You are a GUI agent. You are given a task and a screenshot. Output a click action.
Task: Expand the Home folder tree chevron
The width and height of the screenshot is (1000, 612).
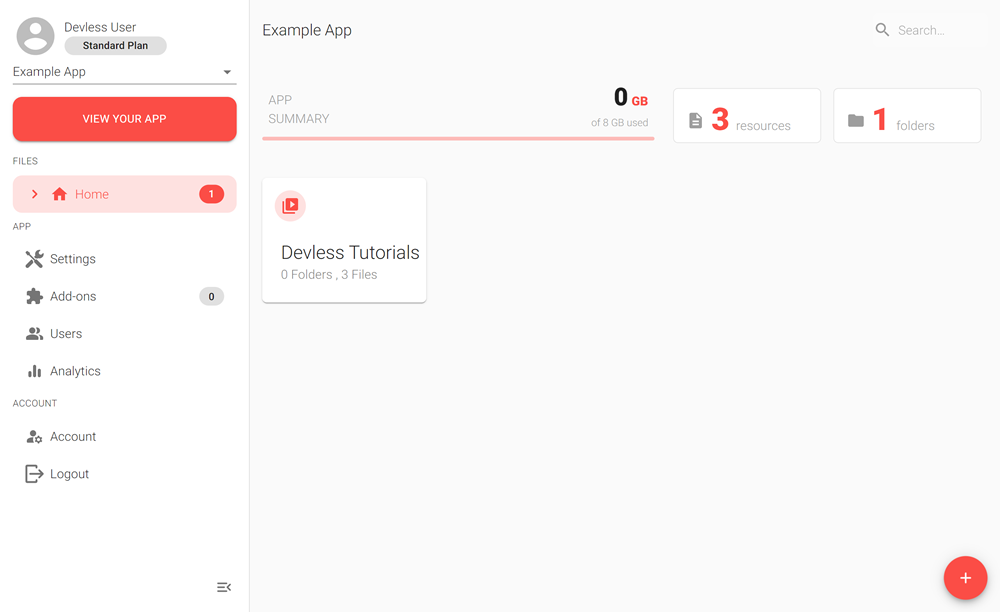[34, 194]
